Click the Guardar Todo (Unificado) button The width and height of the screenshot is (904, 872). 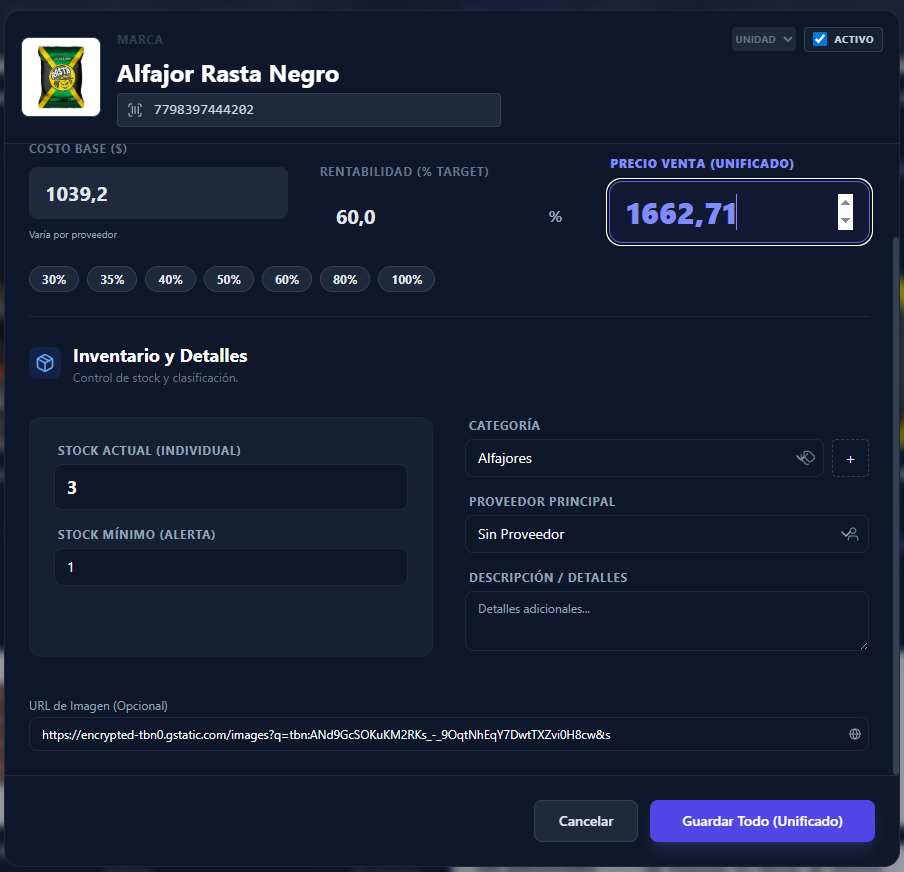pyautogui.click(x=762, y=820)
